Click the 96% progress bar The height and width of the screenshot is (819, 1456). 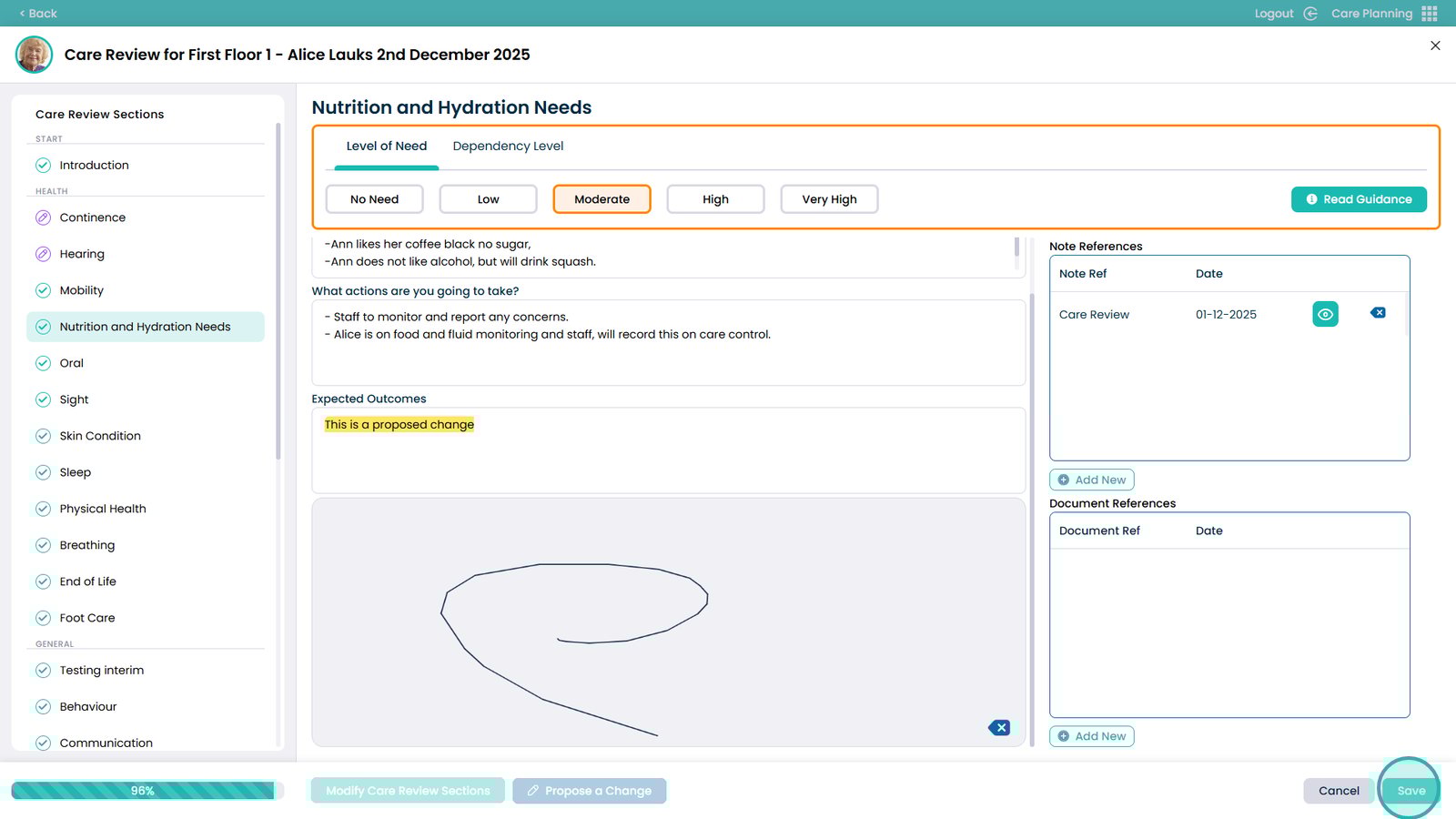(x=143, y=791)
